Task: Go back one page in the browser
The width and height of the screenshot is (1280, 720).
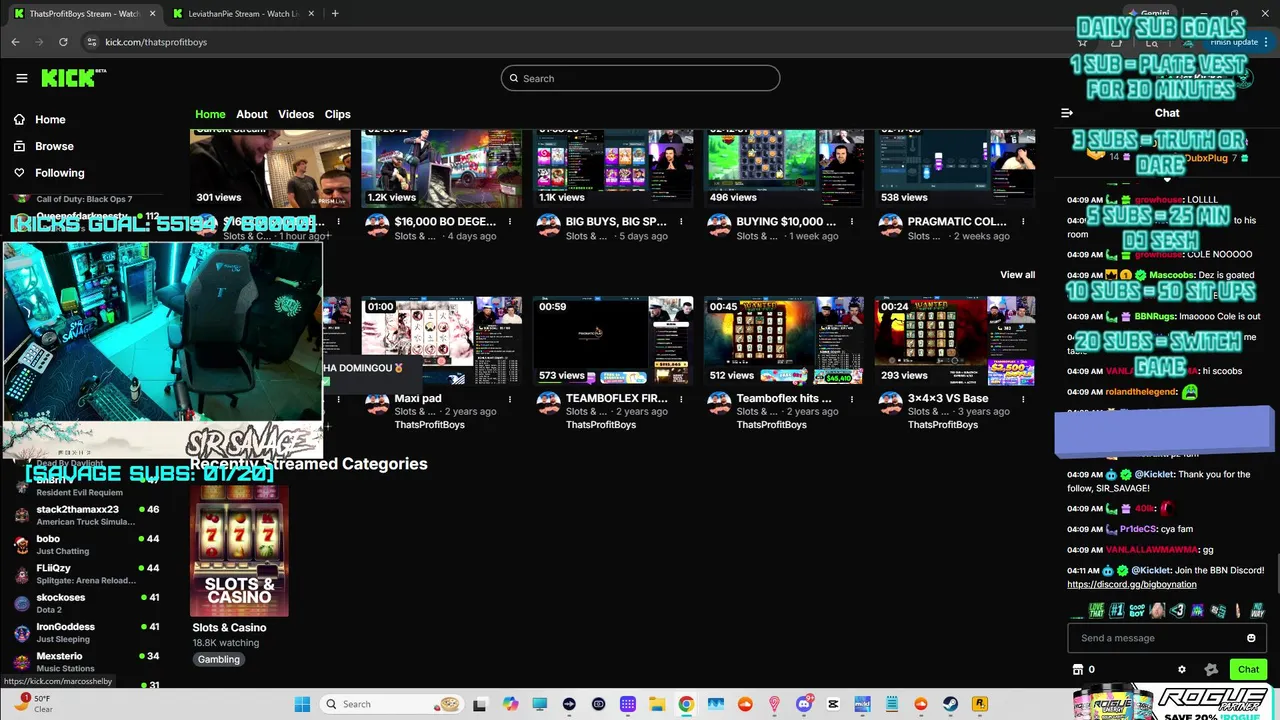Action: coord(15,42)
